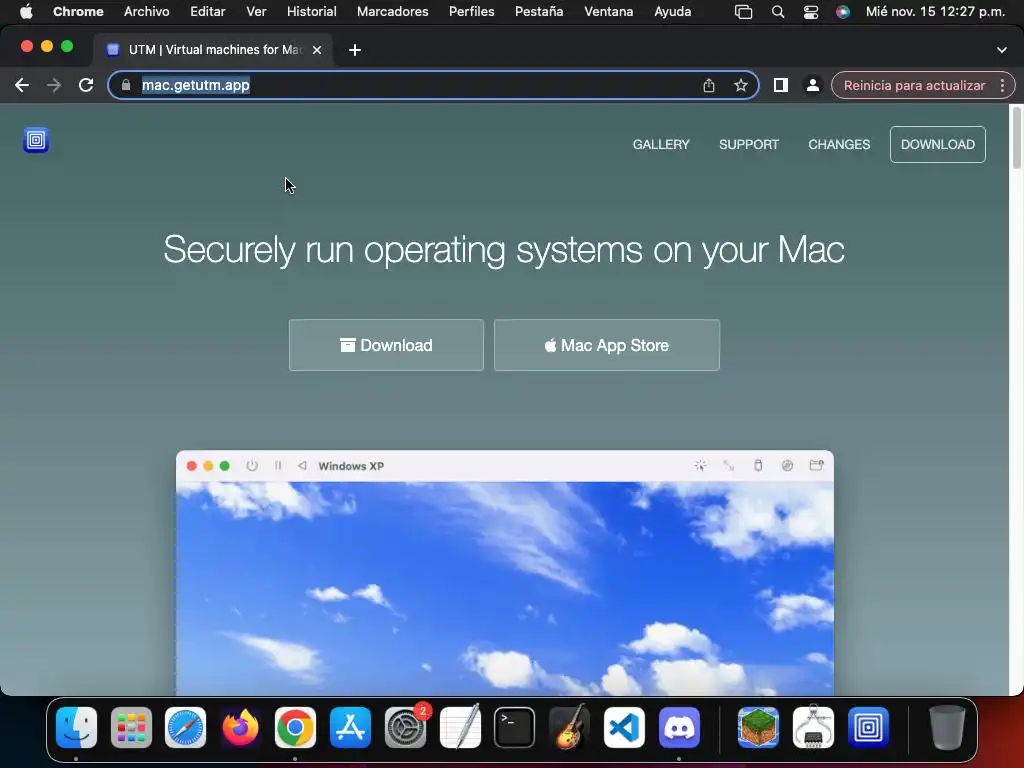The image size is (1024, 768).
Task: Click the padlock site info icon
Action: 126,85
